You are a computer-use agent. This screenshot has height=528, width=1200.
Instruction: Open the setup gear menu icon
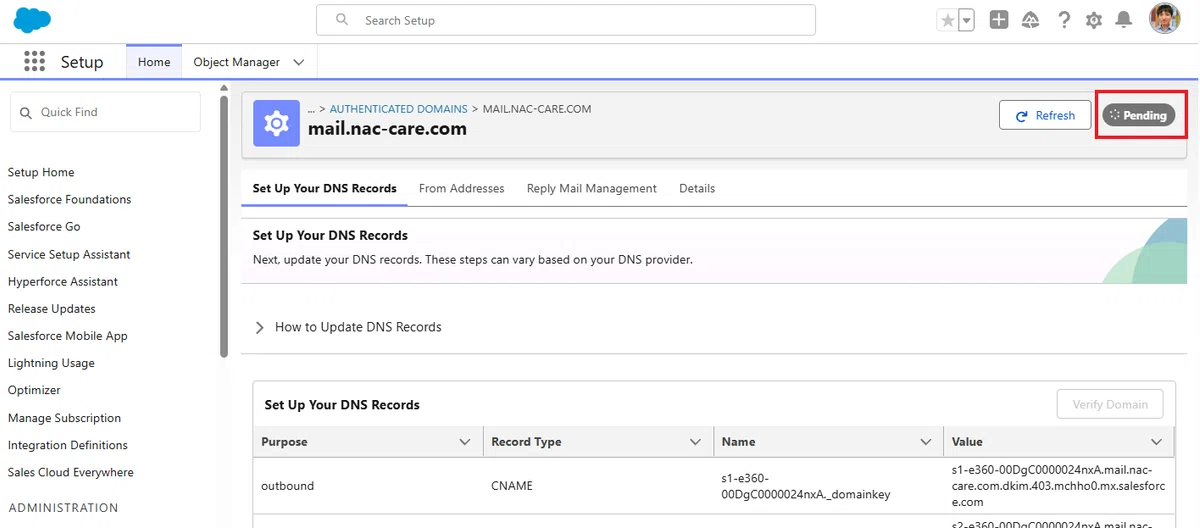1094,20
